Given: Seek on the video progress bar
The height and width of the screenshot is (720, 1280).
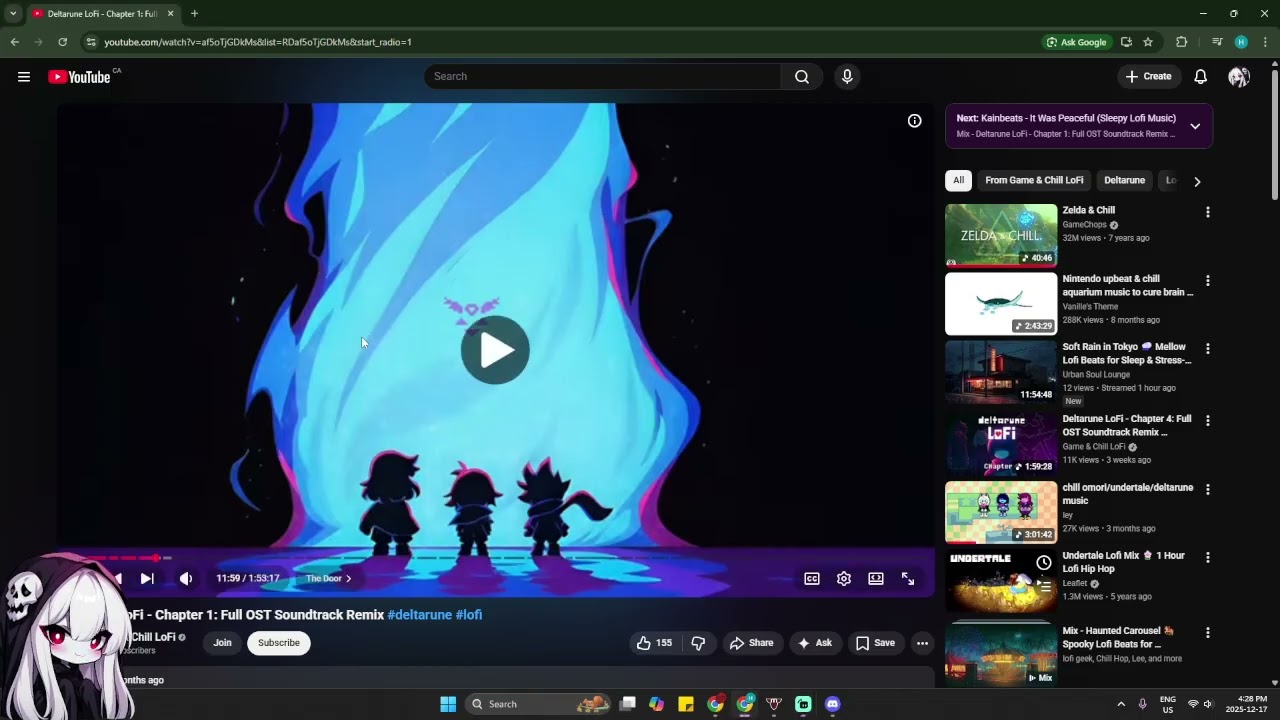Looking at the screenshot, I should tap(495, 558).
